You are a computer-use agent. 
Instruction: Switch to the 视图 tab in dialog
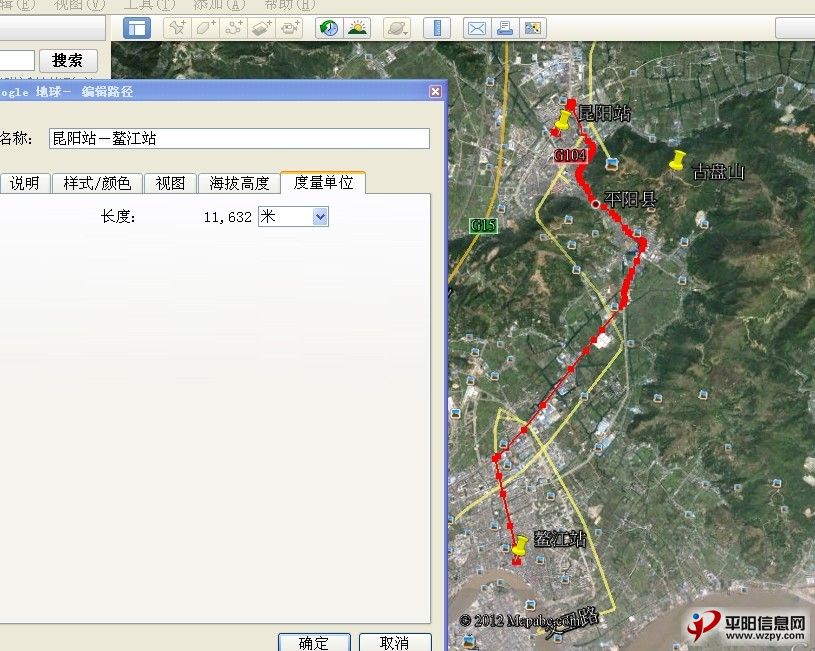tap(170, 183)
